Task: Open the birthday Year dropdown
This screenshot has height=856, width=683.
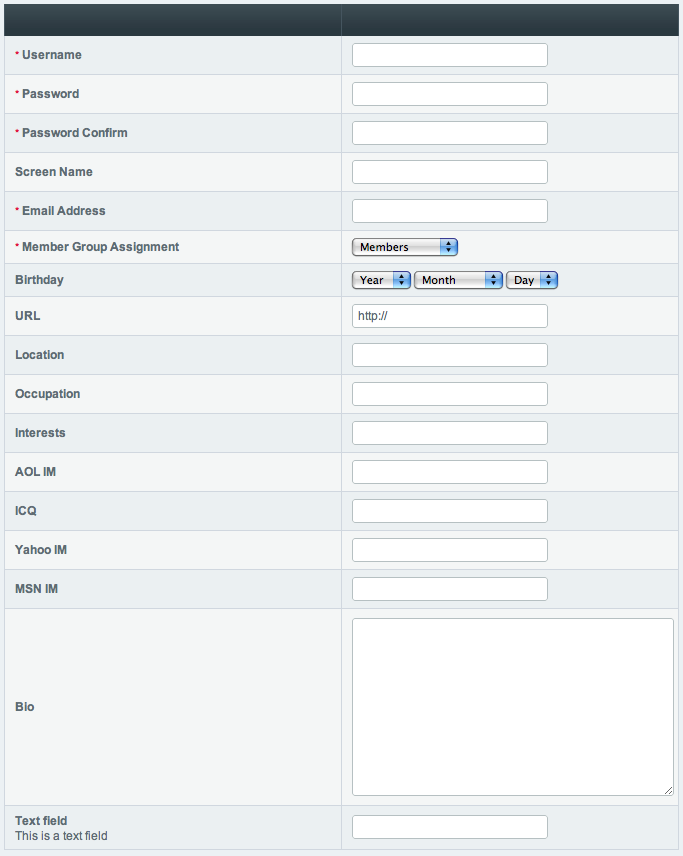Action: [x=381, y=280]
